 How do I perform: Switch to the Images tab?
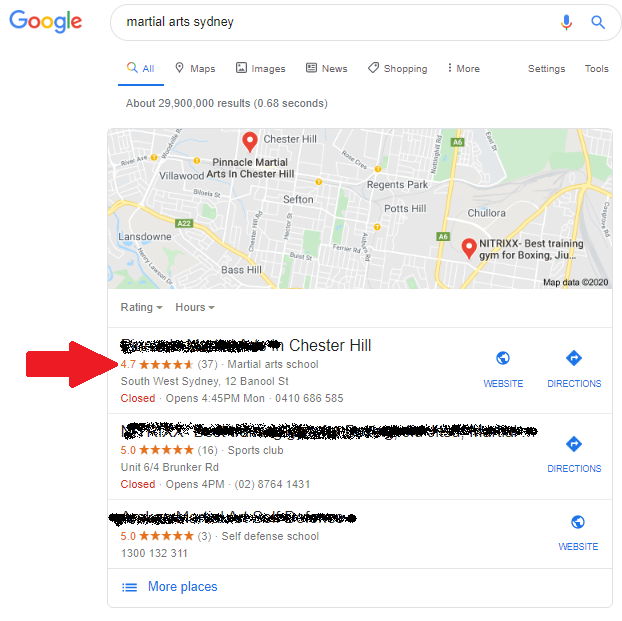[261, 68]
